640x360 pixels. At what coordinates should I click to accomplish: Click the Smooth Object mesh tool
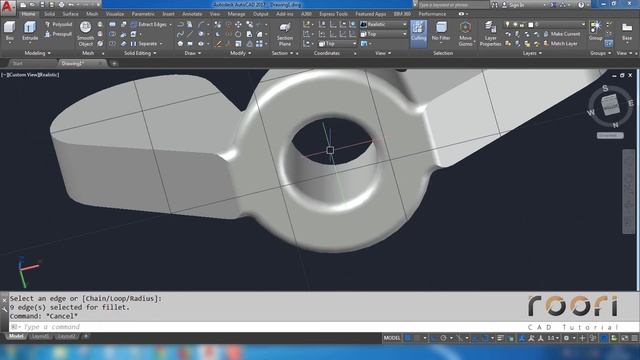[85, 33]
